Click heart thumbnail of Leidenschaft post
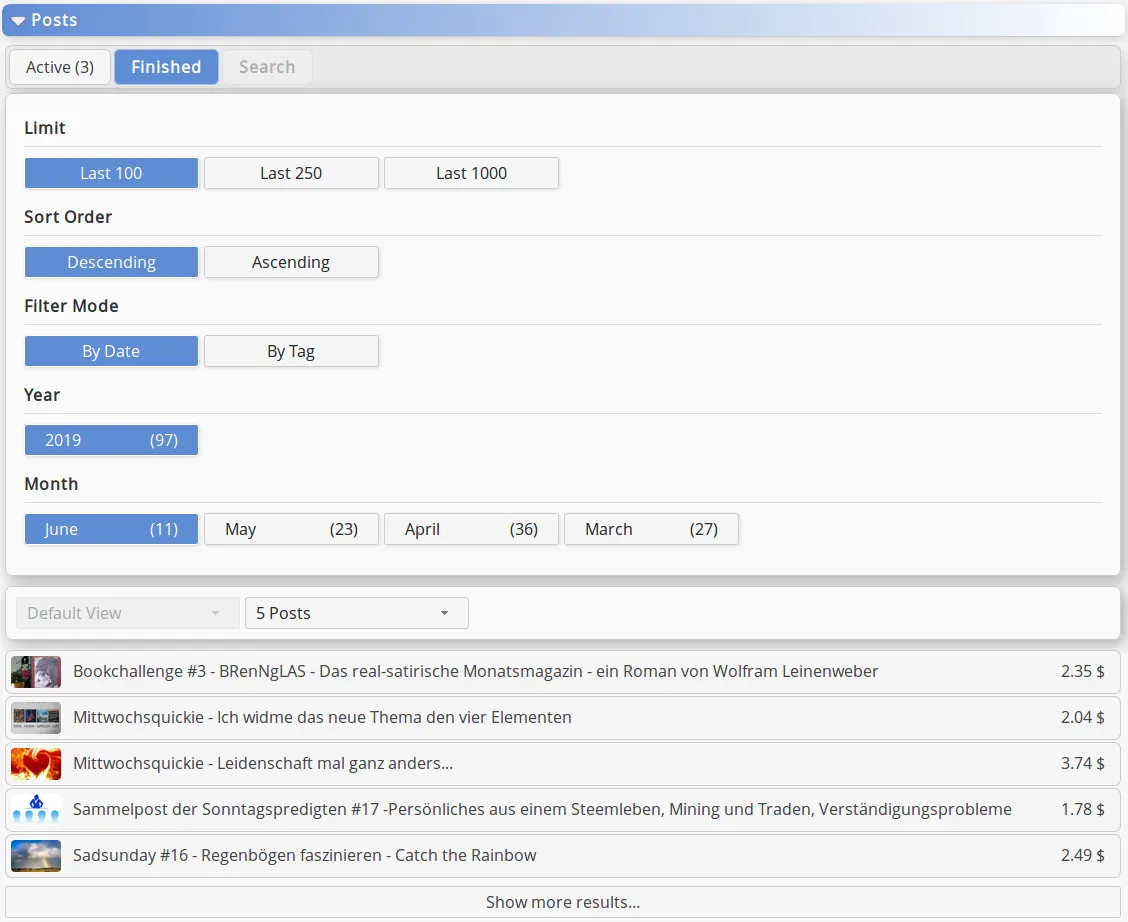This screenshot has height=922, width=1128. click(36, 764)
